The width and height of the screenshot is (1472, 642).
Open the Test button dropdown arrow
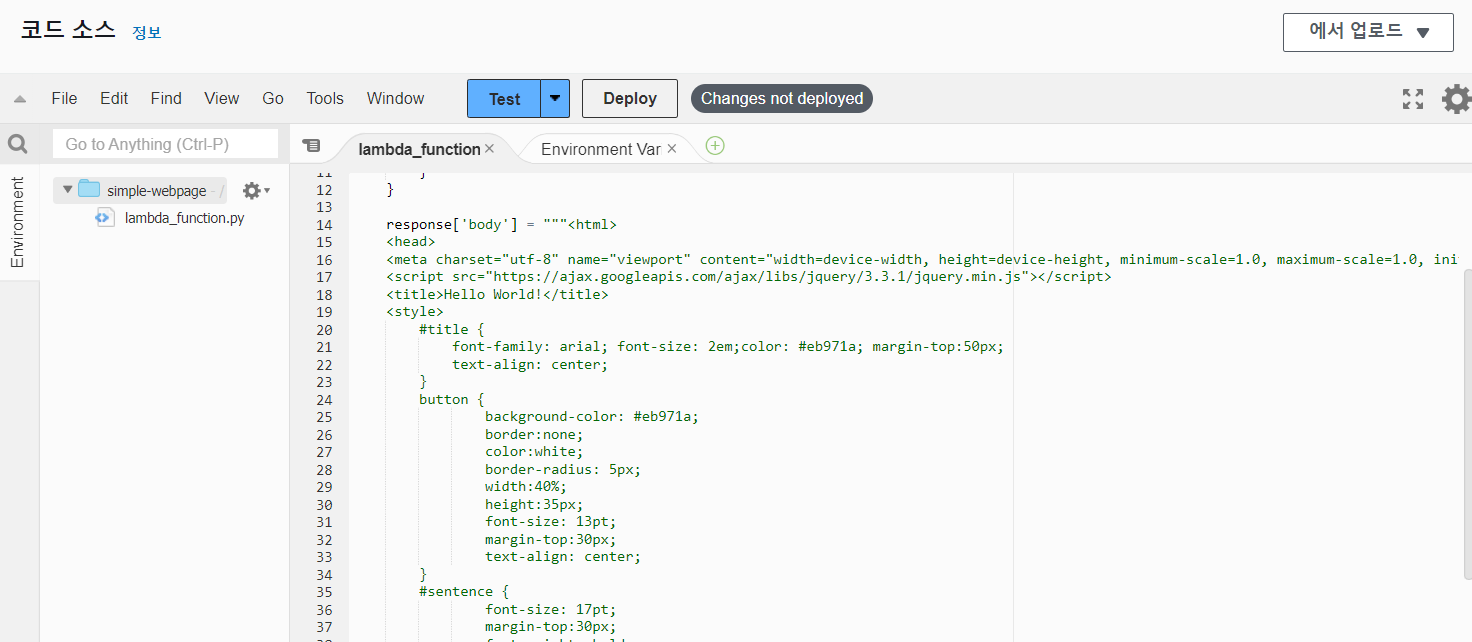tap(555, 99)
